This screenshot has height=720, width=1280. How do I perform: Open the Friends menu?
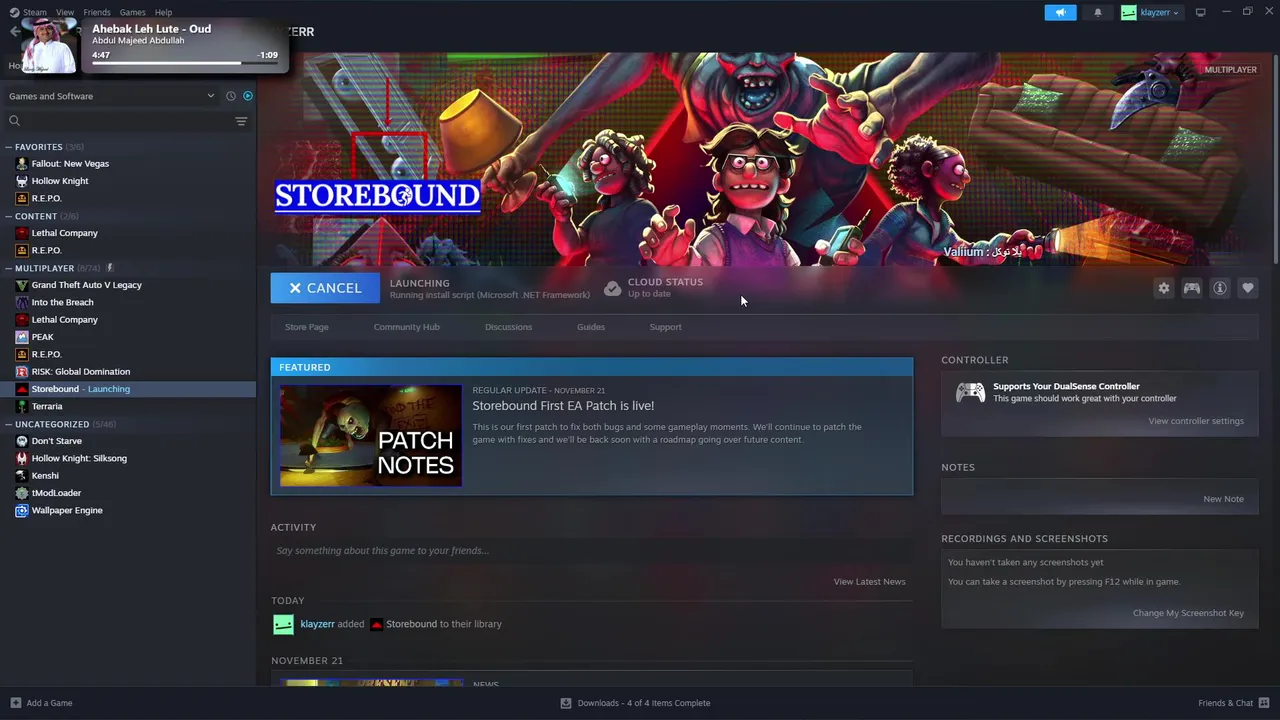tap(97, 12)
